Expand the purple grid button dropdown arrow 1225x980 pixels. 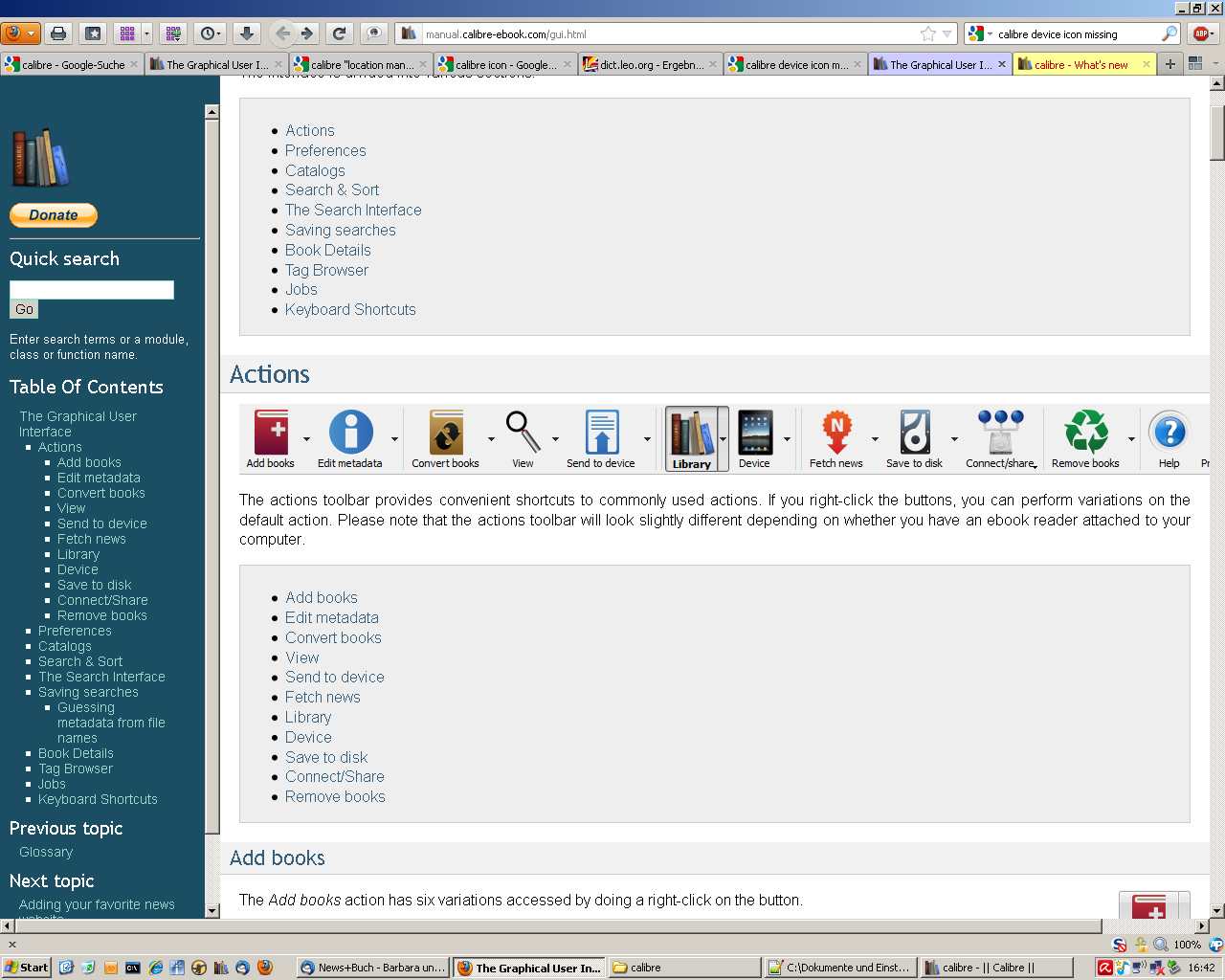click(x=146, y=33)
